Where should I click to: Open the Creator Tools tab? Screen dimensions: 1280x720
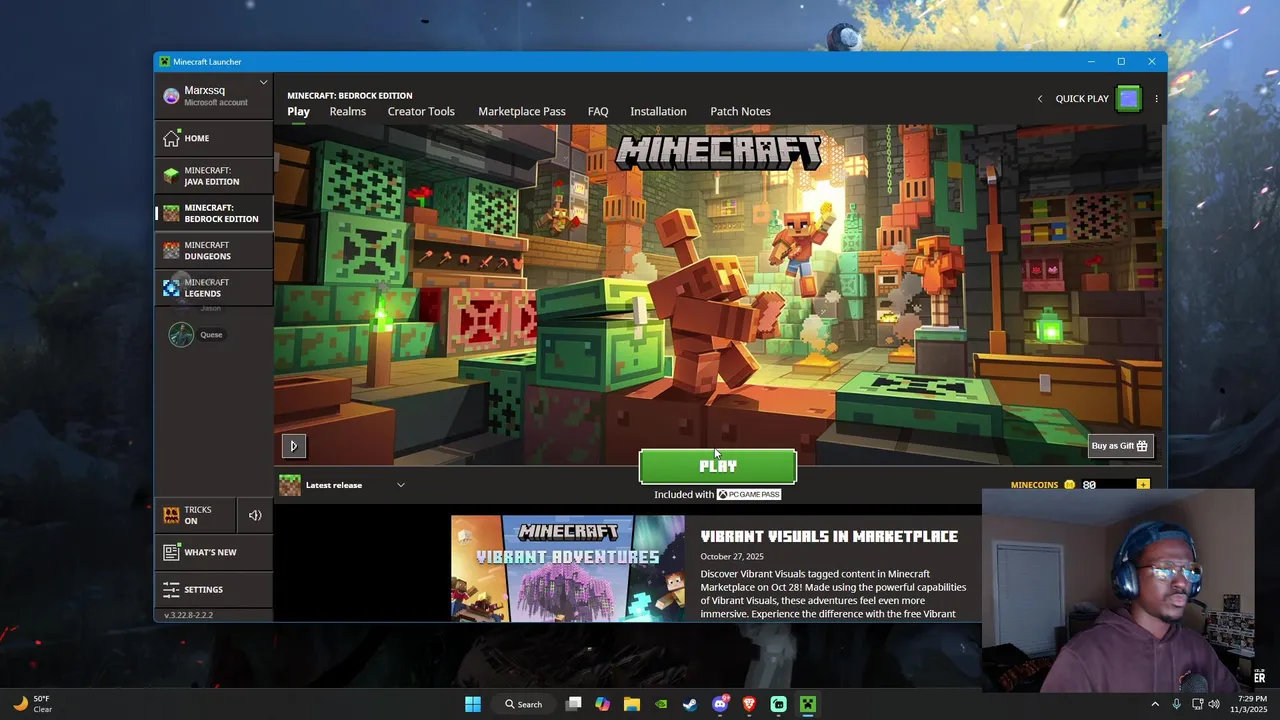(421, 111)
